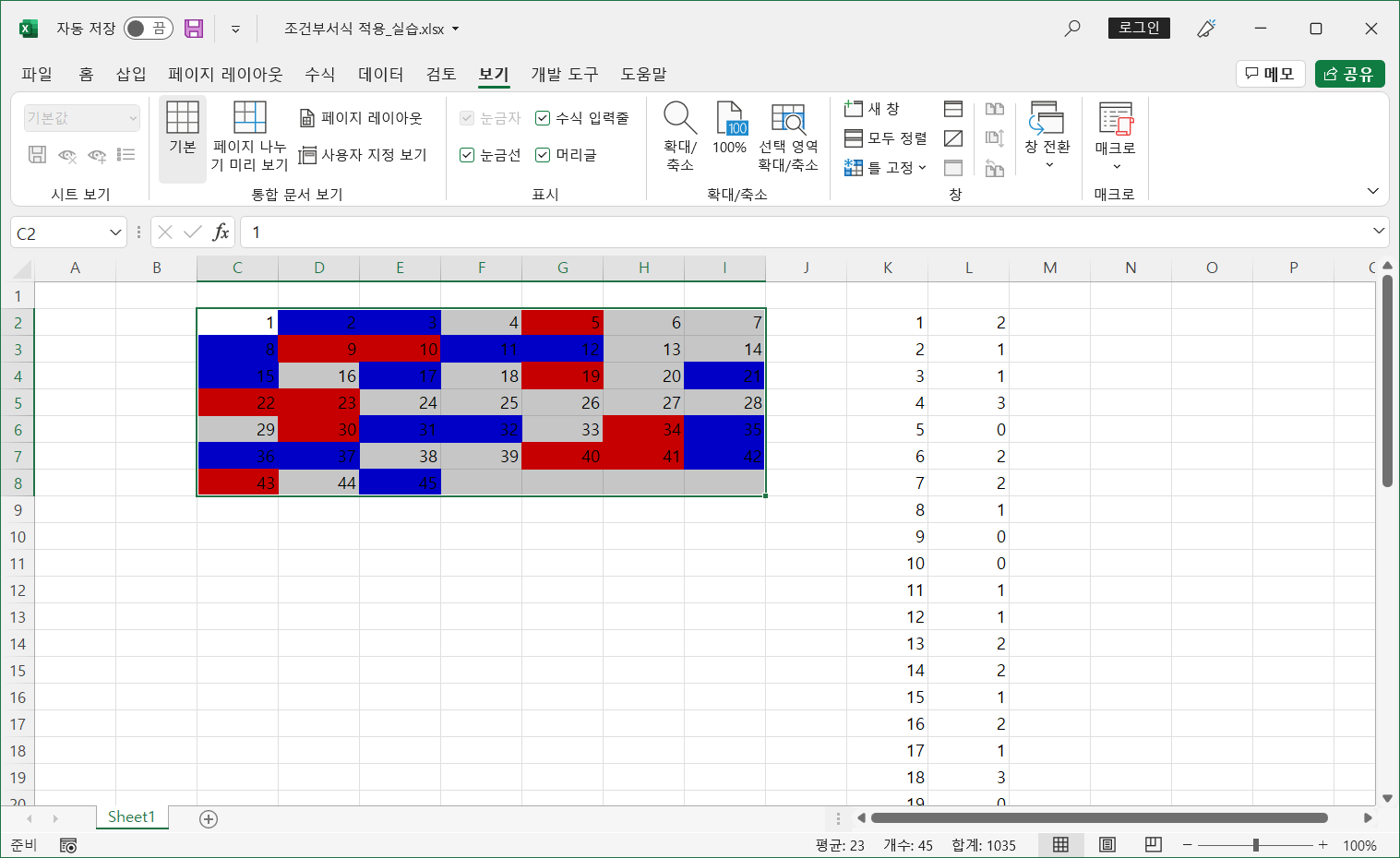Expand the formula bar with the chevron

[x=1379, y=231]
